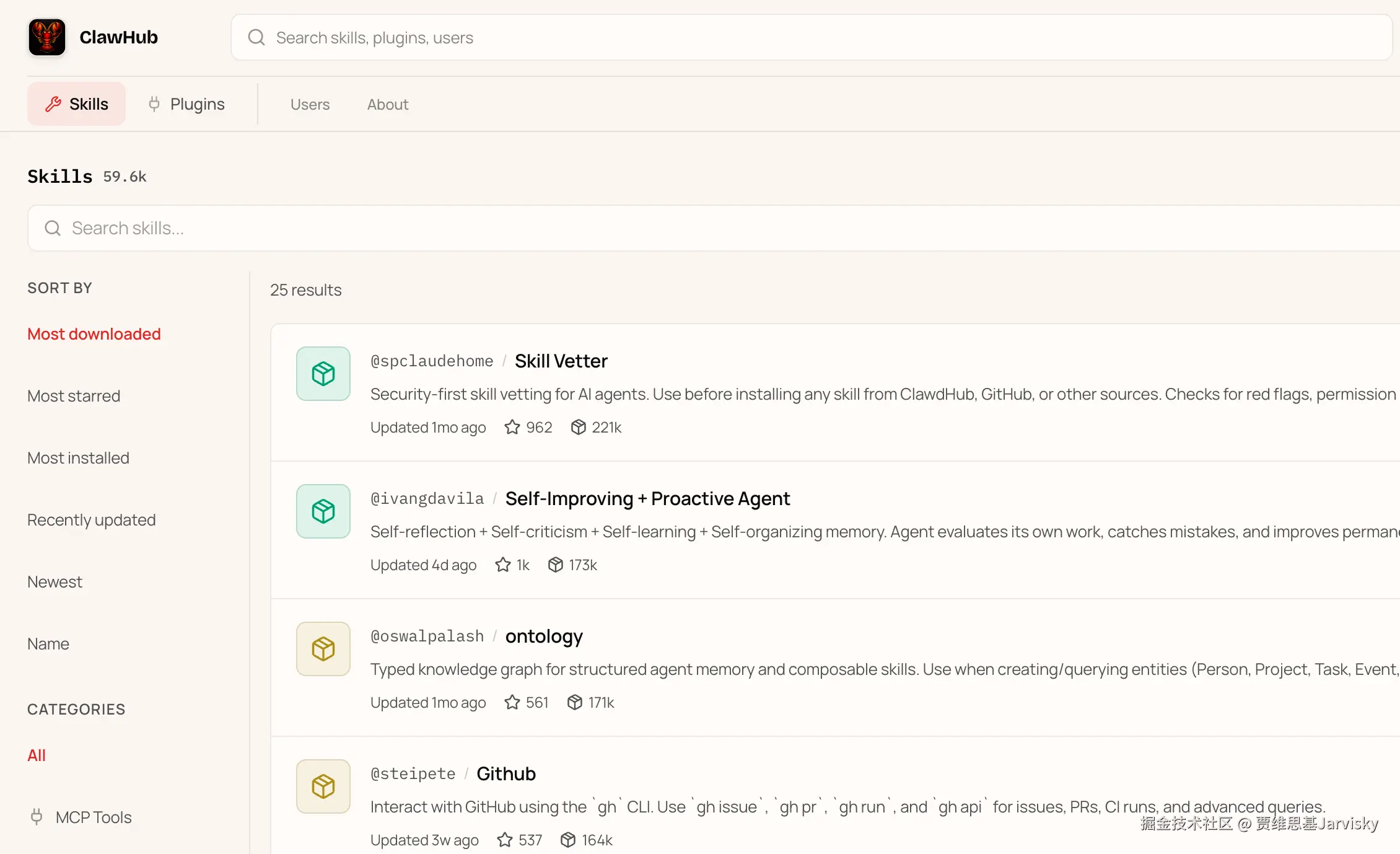Open the Skill Vetter skill title
Screen dimensions: 1400x854
pyautogui.click(x=561, y=361)
